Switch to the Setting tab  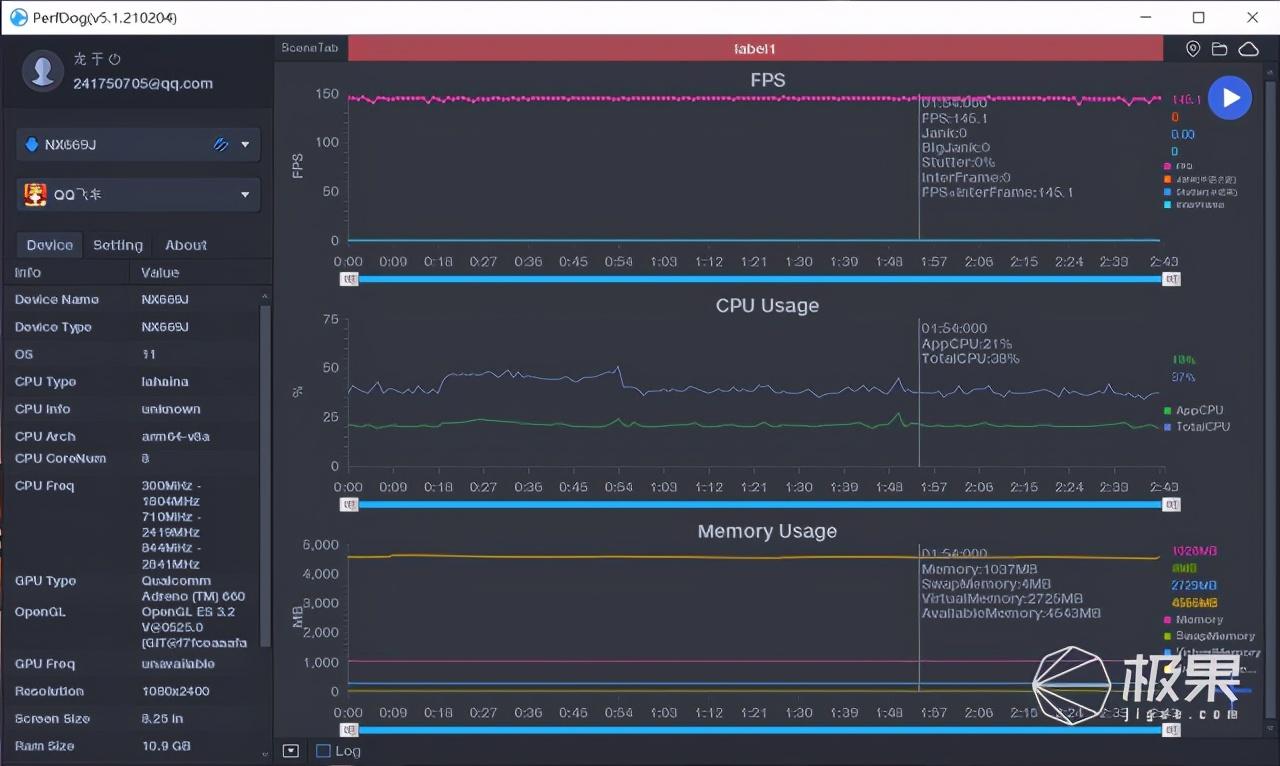pyautogui.click(x=118, y=245)
